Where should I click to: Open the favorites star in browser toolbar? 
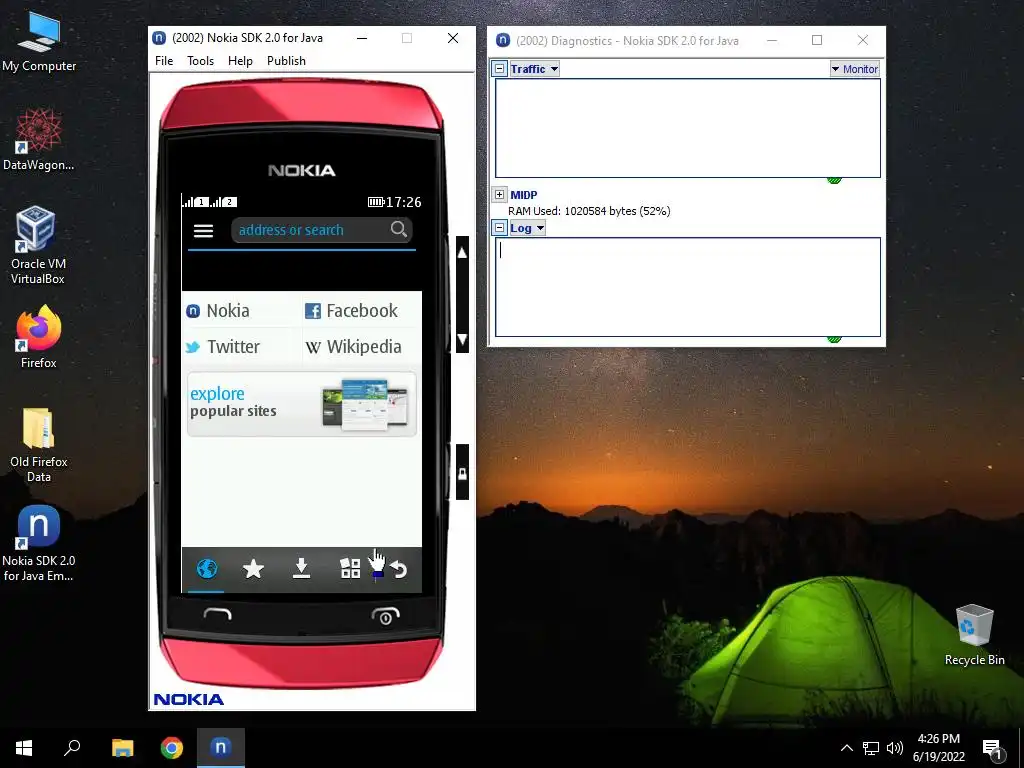tap(253, 569)
